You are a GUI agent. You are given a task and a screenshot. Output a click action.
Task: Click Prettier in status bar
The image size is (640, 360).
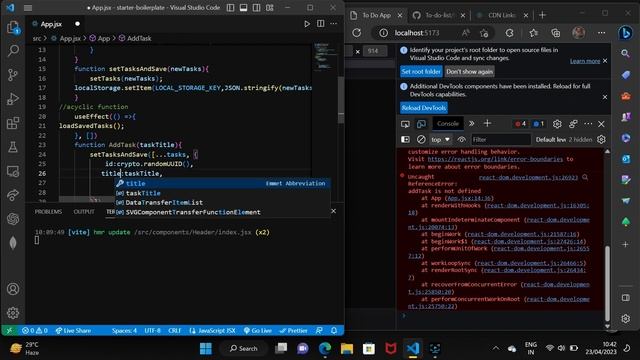click(293, 331)
